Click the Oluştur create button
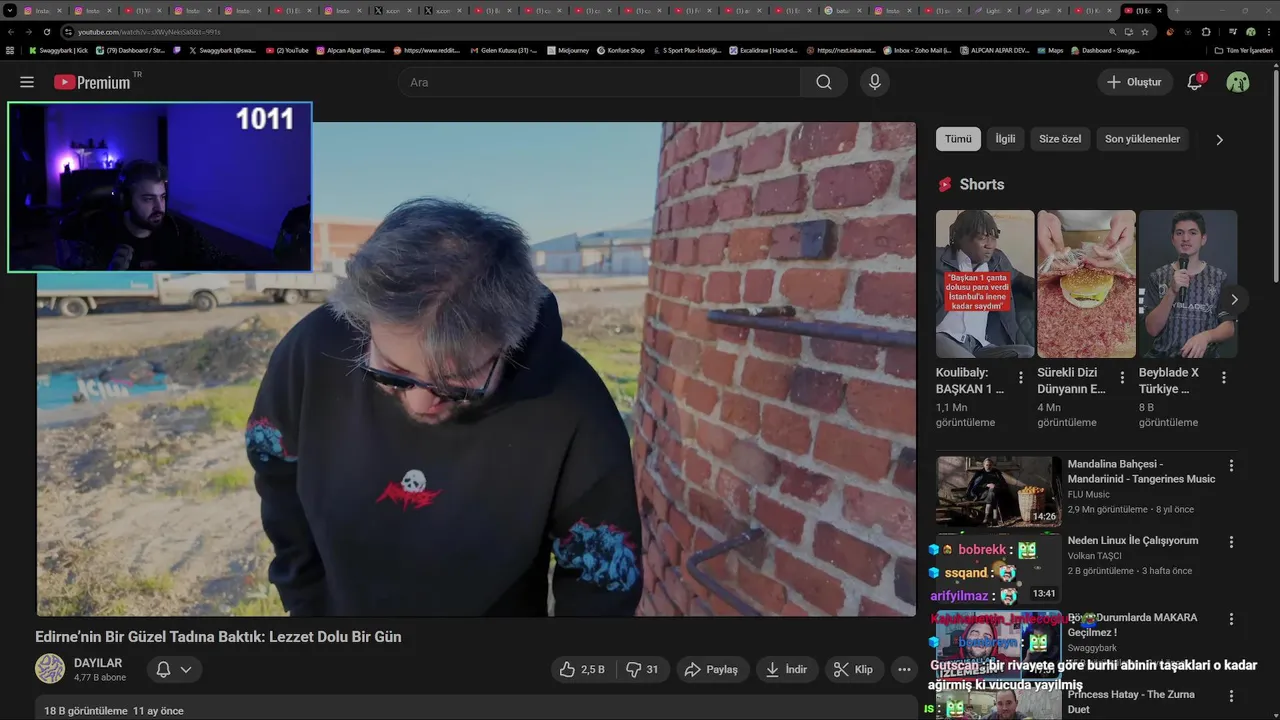 (1134, 82)
